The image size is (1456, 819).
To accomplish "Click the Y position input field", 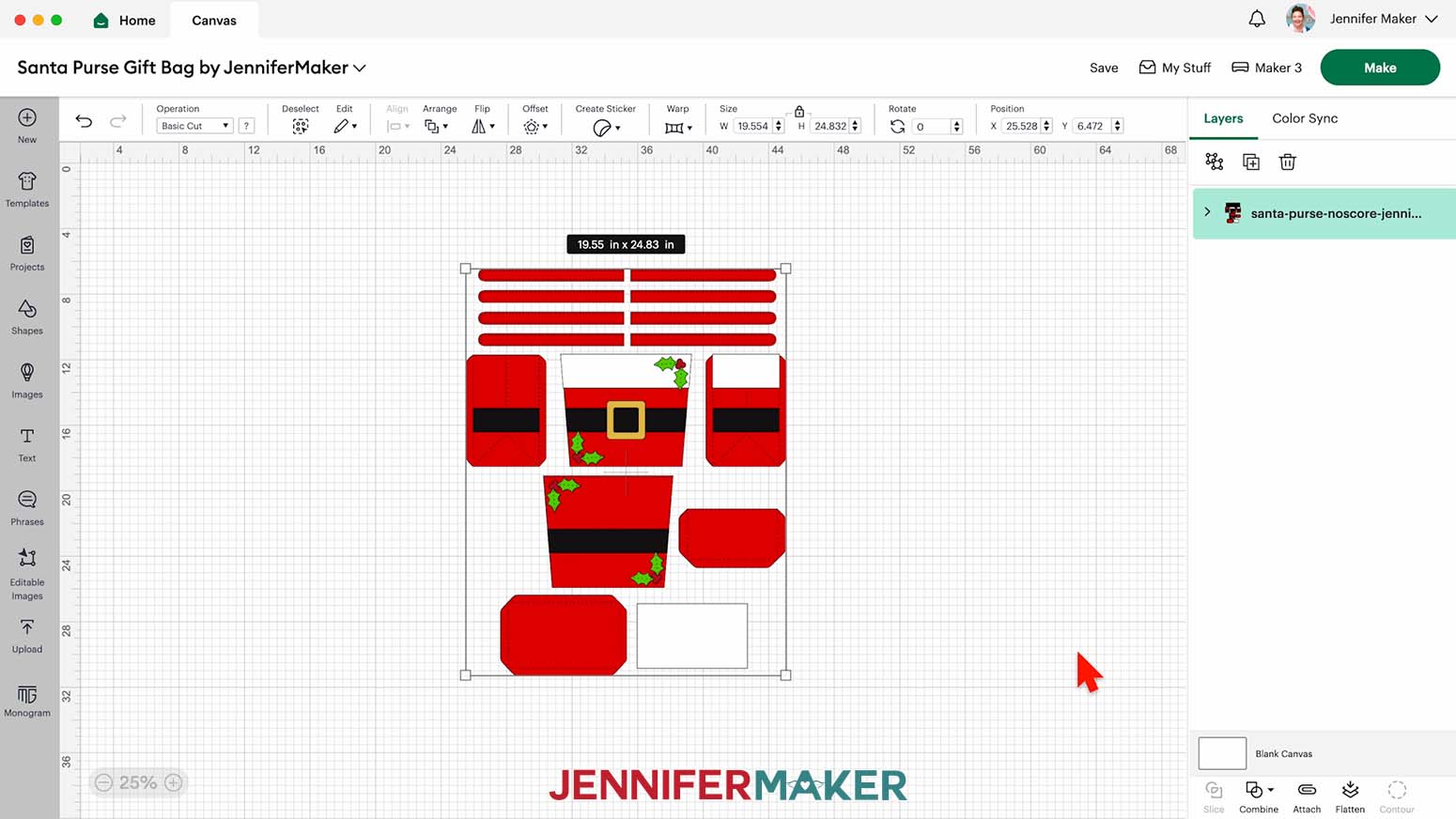I will [x=1092, y=126].
